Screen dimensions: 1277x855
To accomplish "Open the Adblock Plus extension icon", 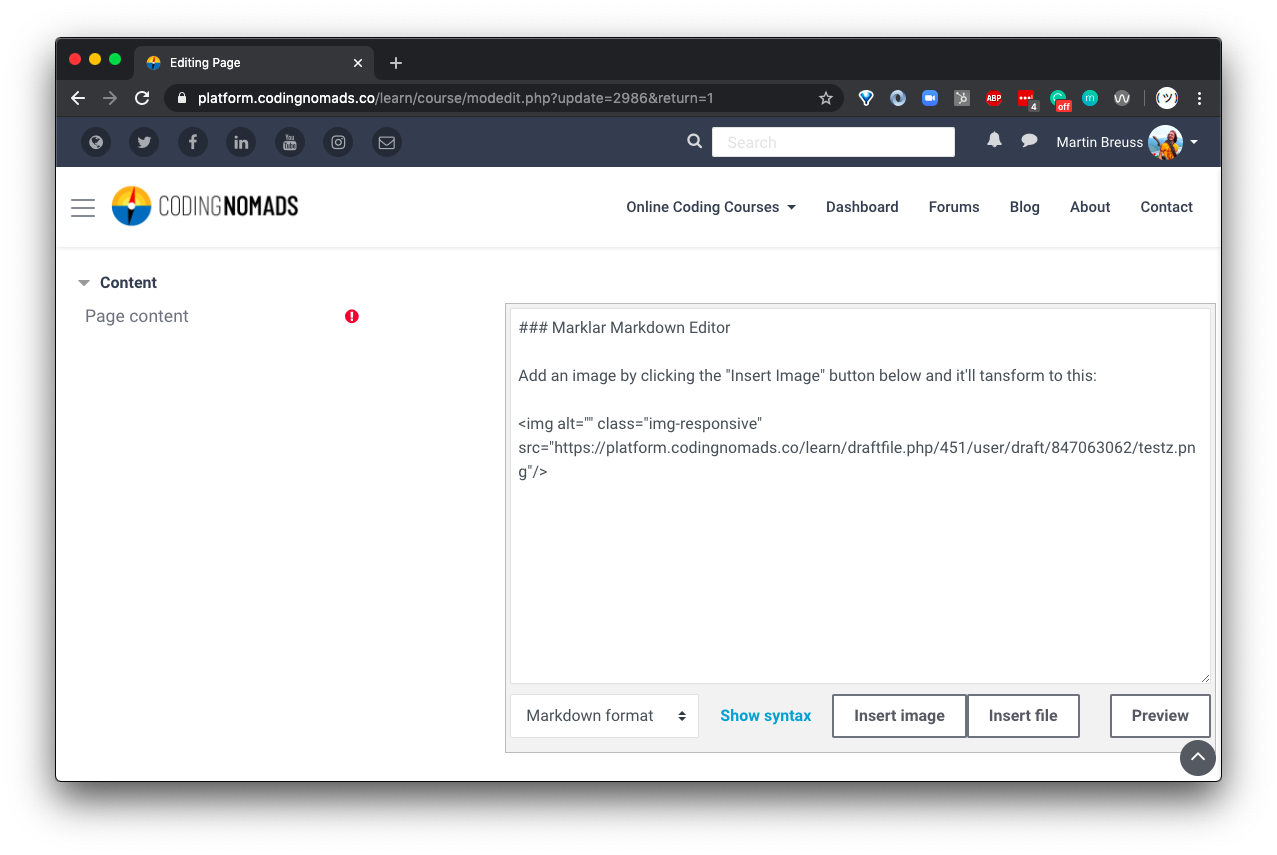I will pos(993,98).
